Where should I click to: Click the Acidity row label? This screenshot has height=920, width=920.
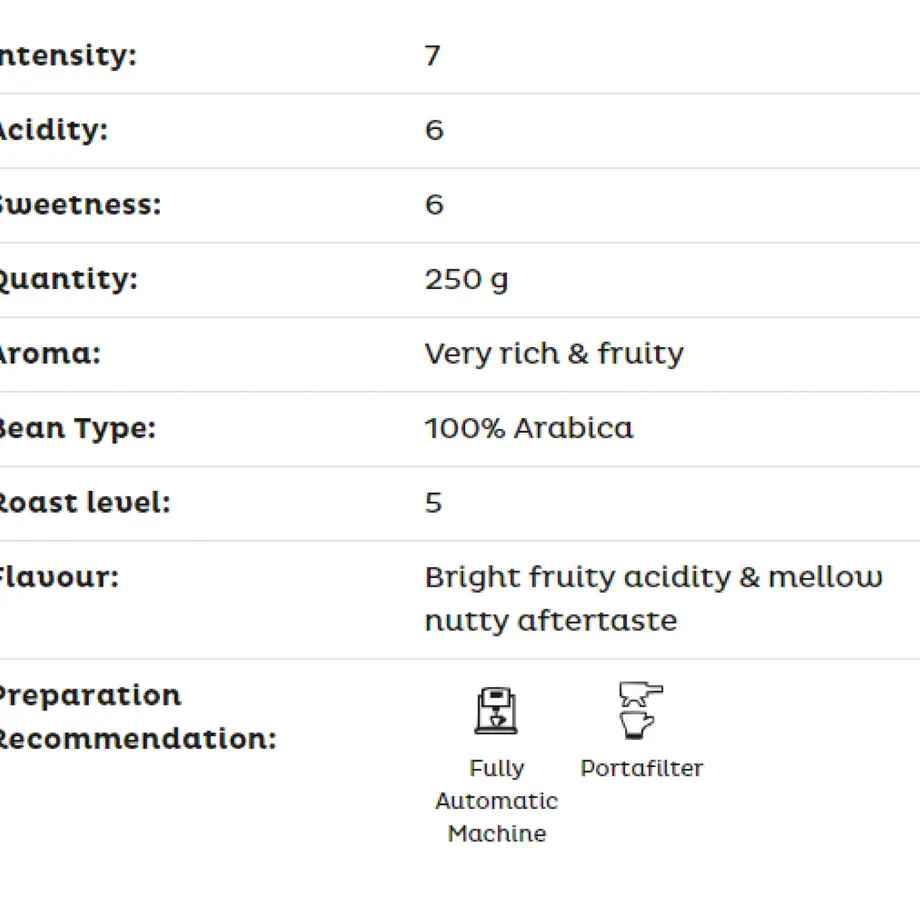click(54, 130)
